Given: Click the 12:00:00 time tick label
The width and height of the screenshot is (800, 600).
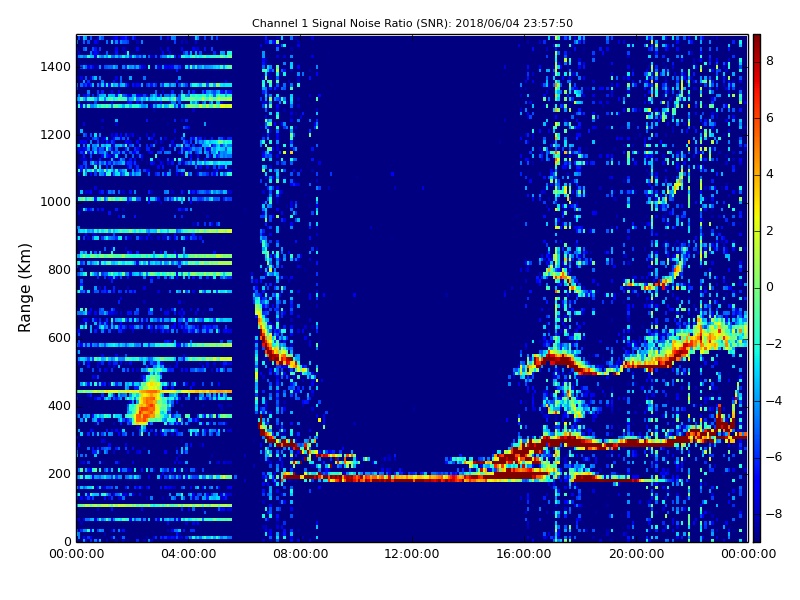Looking at the screenshot, I should [412, 554].
